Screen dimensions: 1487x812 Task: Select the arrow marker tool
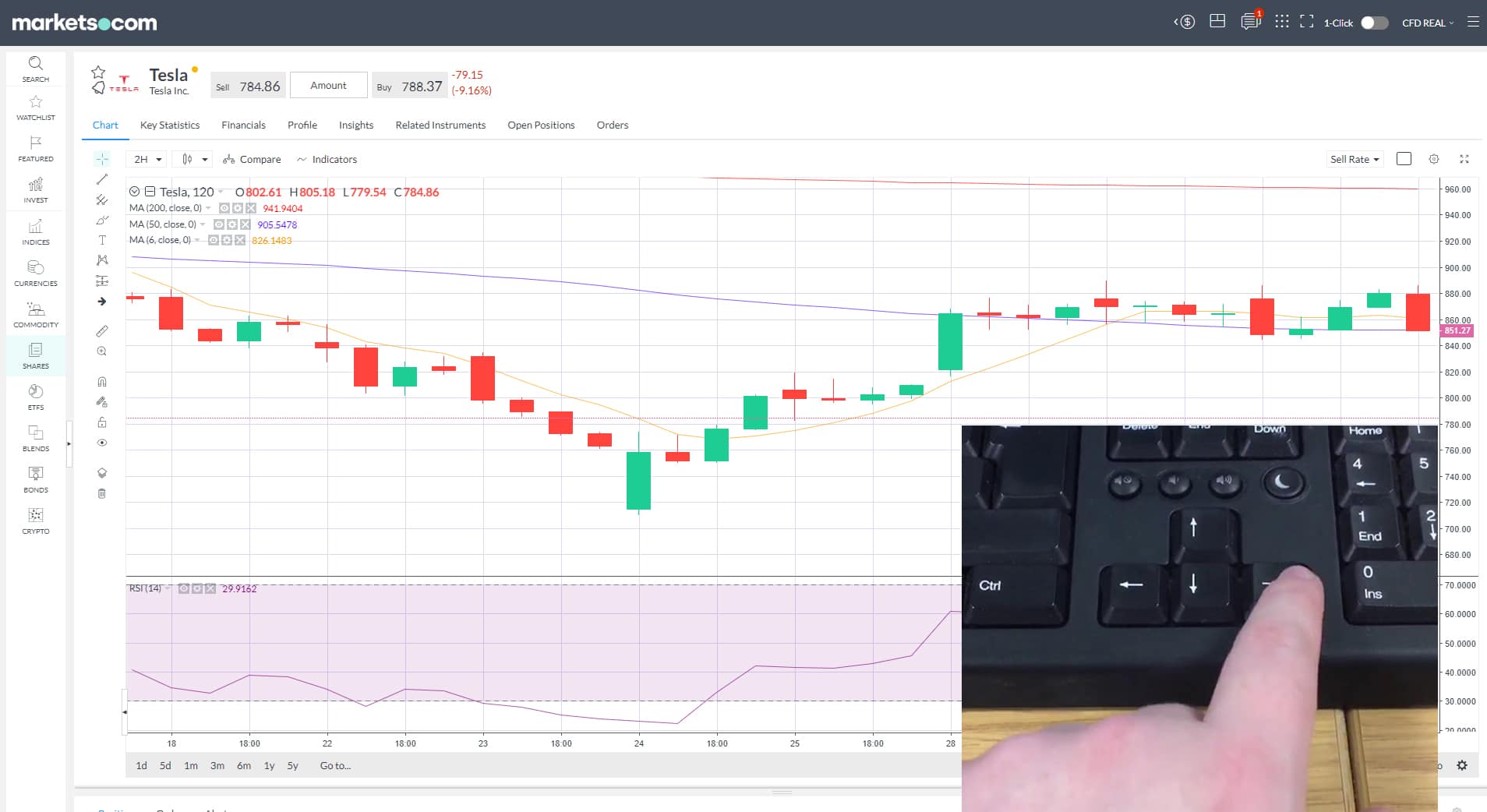tap(102, 301)
